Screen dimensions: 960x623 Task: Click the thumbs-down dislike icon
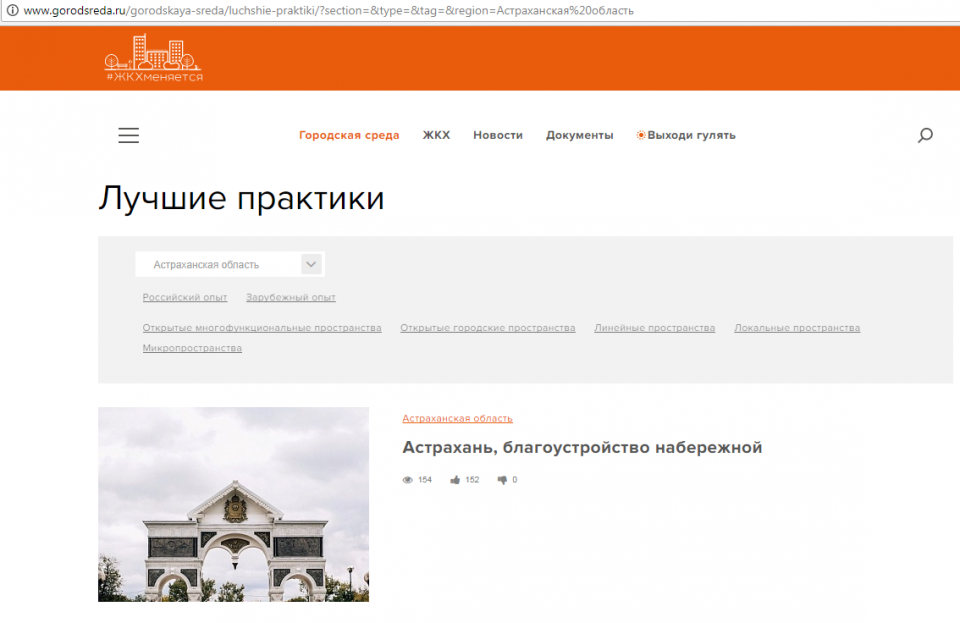point(502,480)
